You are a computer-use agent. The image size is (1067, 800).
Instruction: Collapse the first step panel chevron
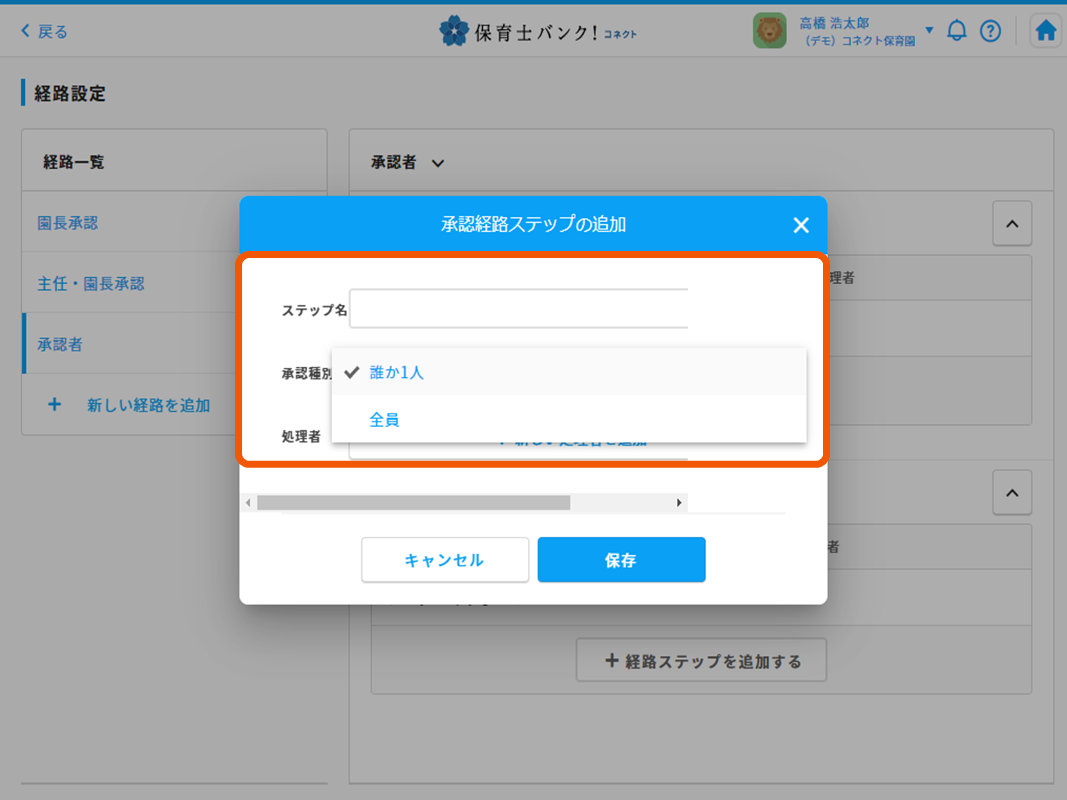pos(1011,225)
